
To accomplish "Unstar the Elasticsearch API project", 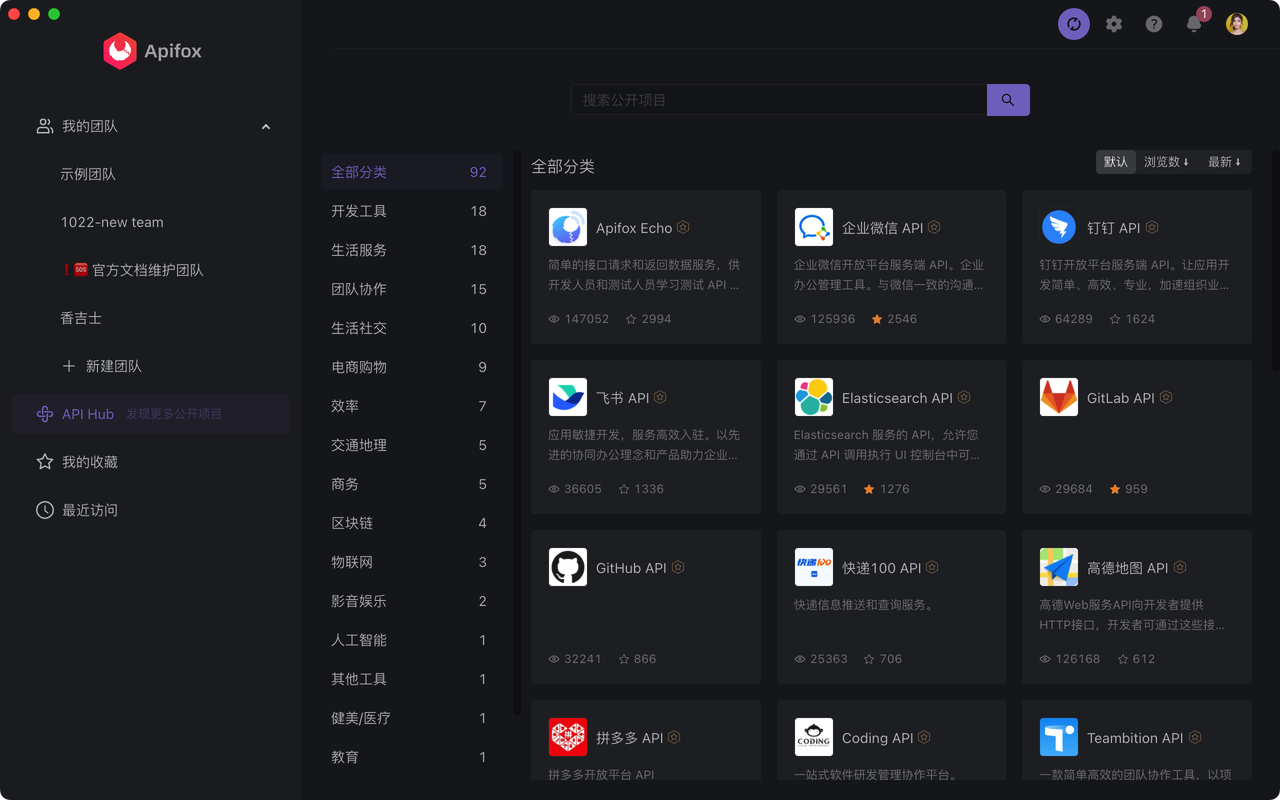I will [x=869, y=489].
